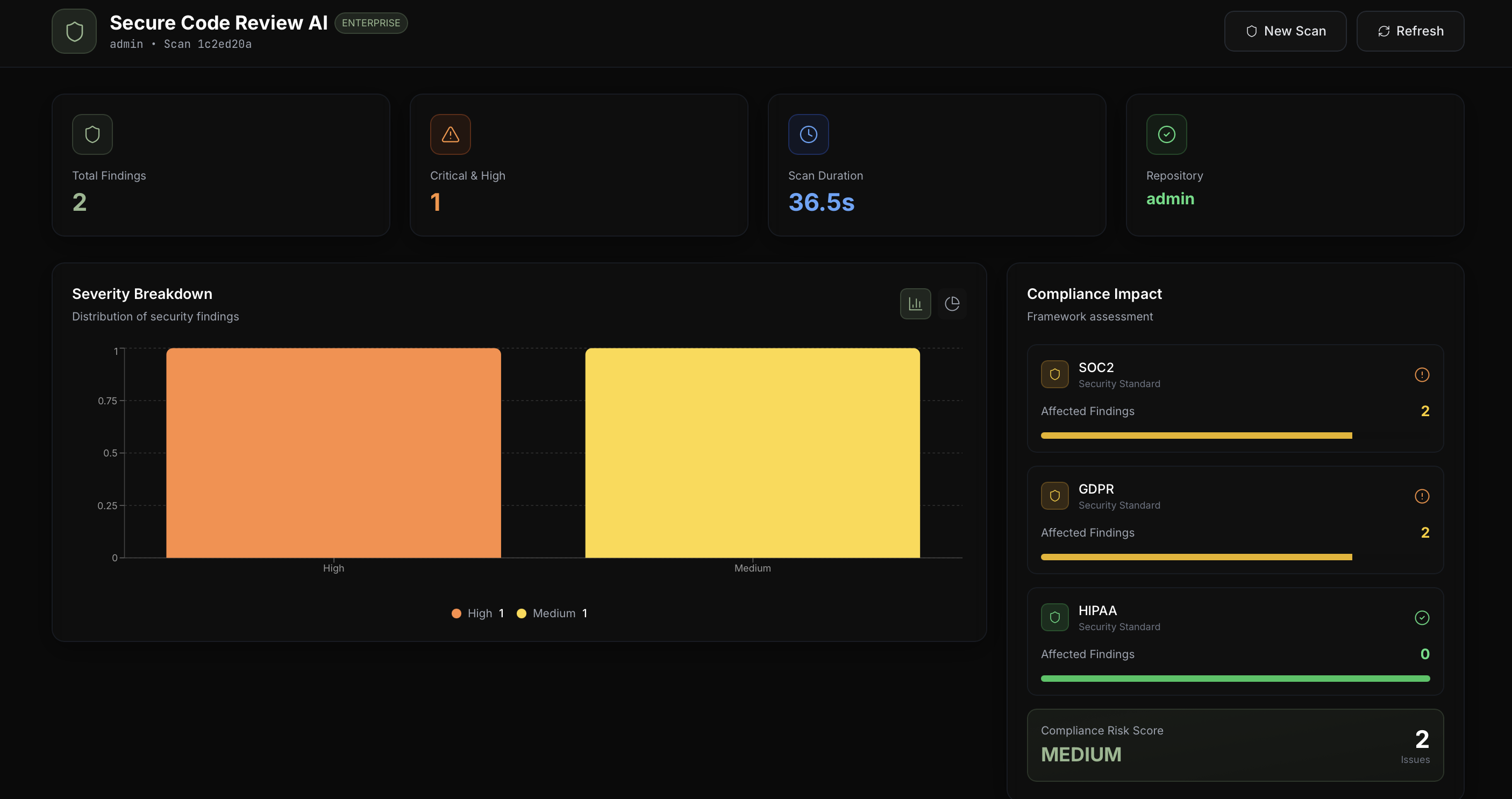Switch to pie chart view
1512x799 pixels.
[952, 303]
